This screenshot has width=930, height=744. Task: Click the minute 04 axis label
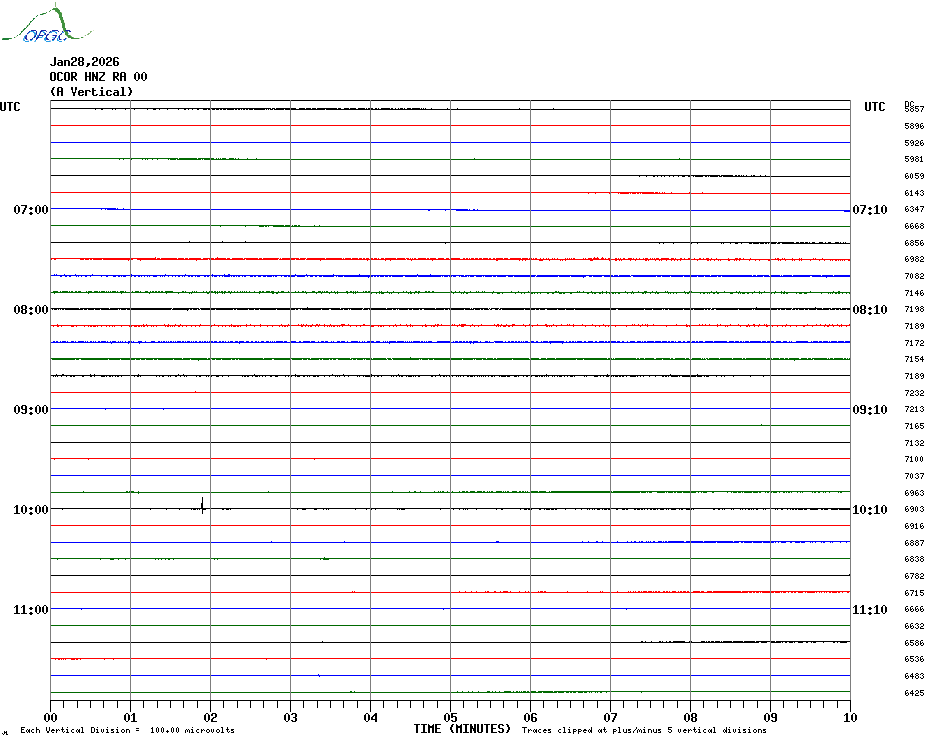(371, 717)
